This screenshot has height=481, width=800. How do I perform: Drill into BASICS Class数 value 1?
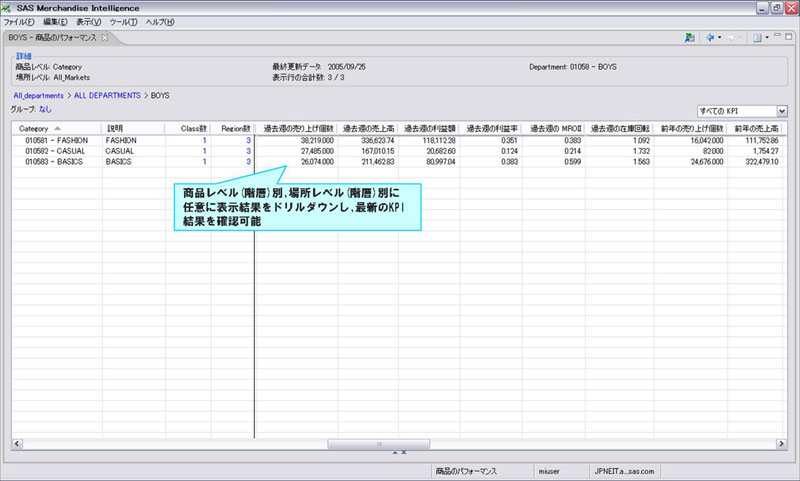click(205, 162)
